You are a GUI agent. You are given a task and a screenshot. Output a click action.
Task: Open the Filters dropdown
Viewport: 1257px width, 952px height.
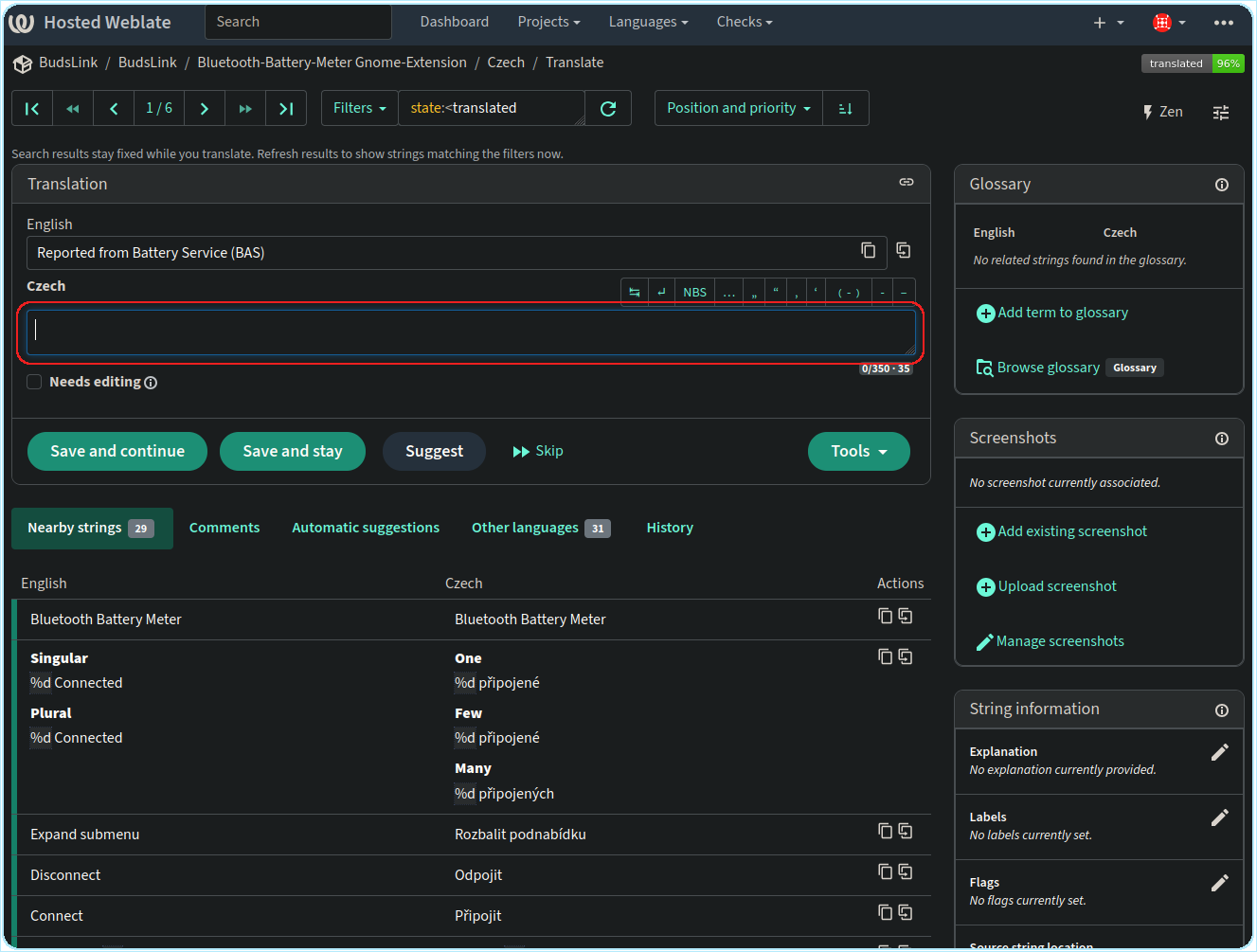tap(360, 109)
